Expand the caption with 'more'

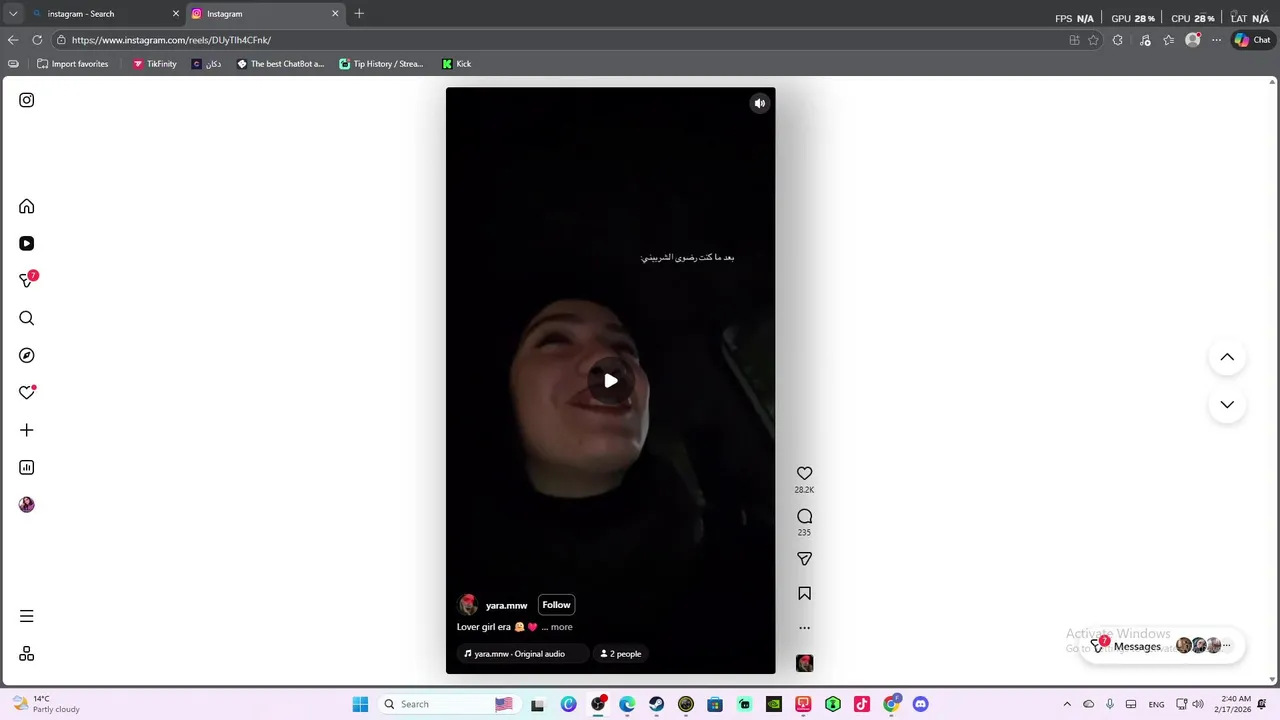coord(562,627)
